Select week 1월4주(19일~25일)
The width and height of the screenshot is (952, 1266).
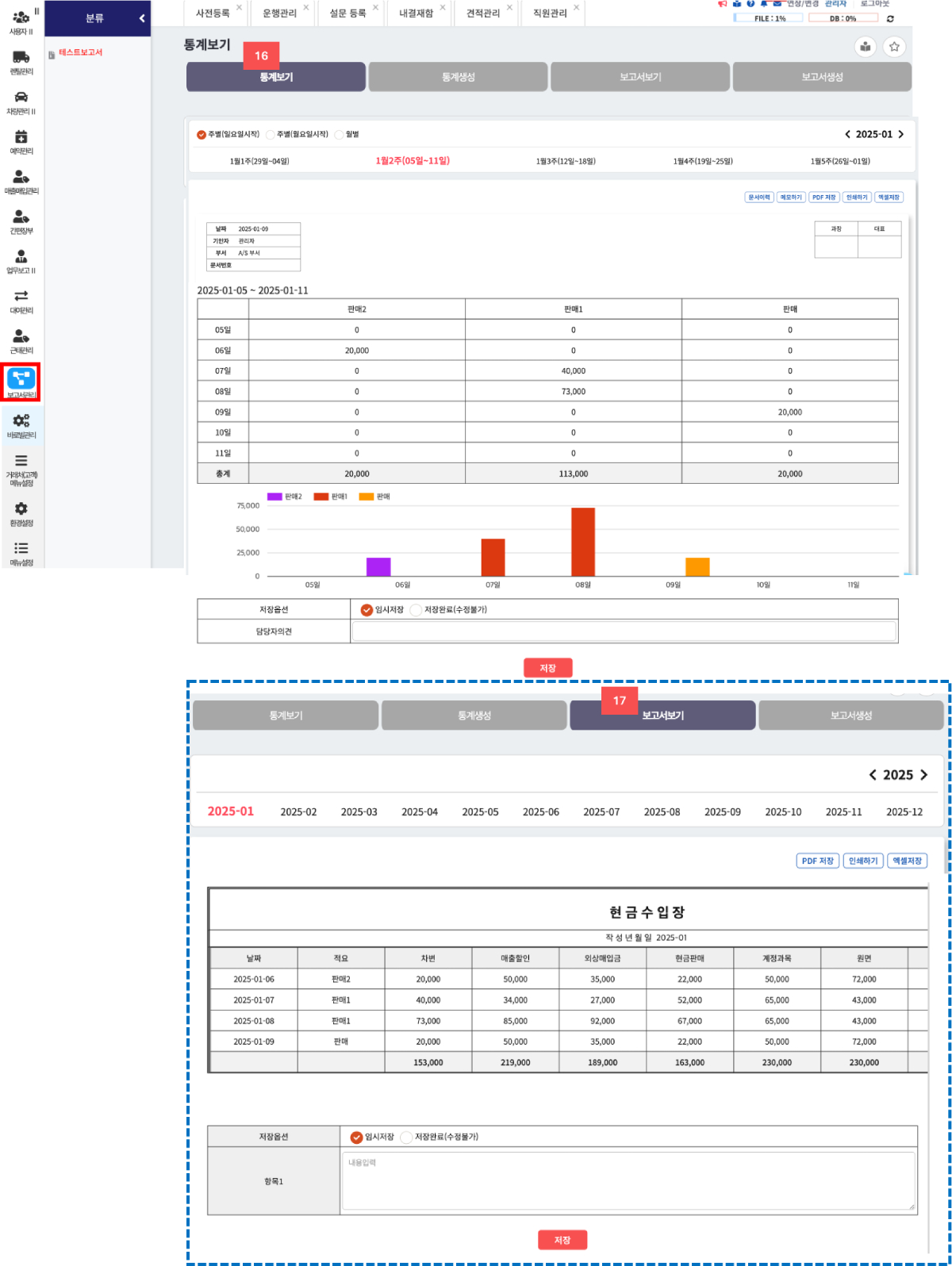click(703, 161)
